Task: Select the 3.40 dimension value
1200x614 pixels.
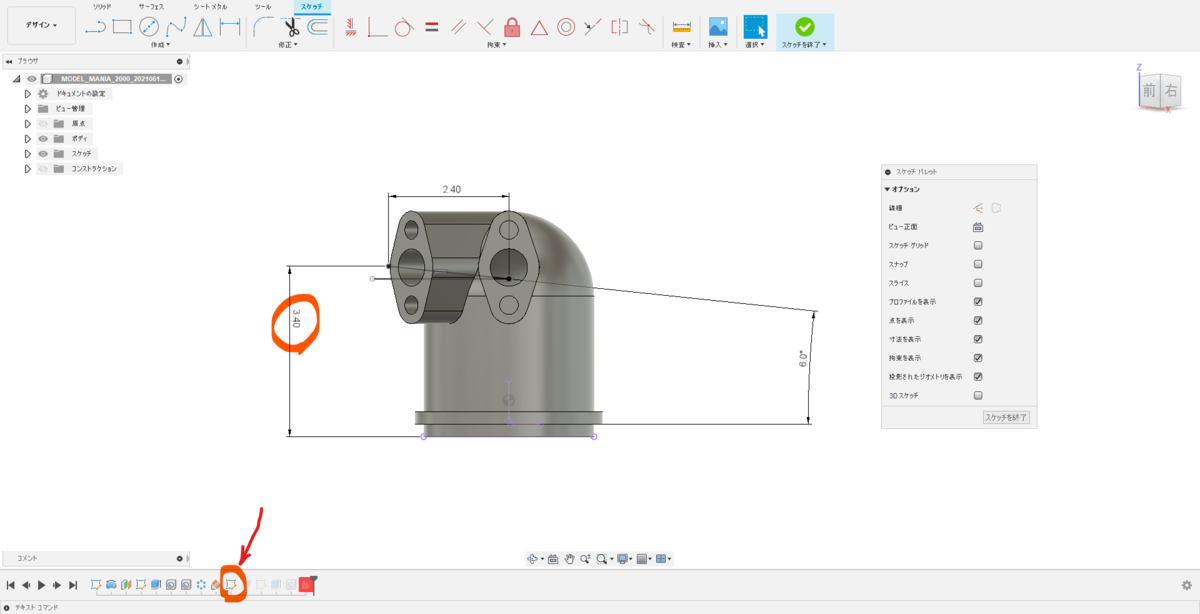Action: 296,318
